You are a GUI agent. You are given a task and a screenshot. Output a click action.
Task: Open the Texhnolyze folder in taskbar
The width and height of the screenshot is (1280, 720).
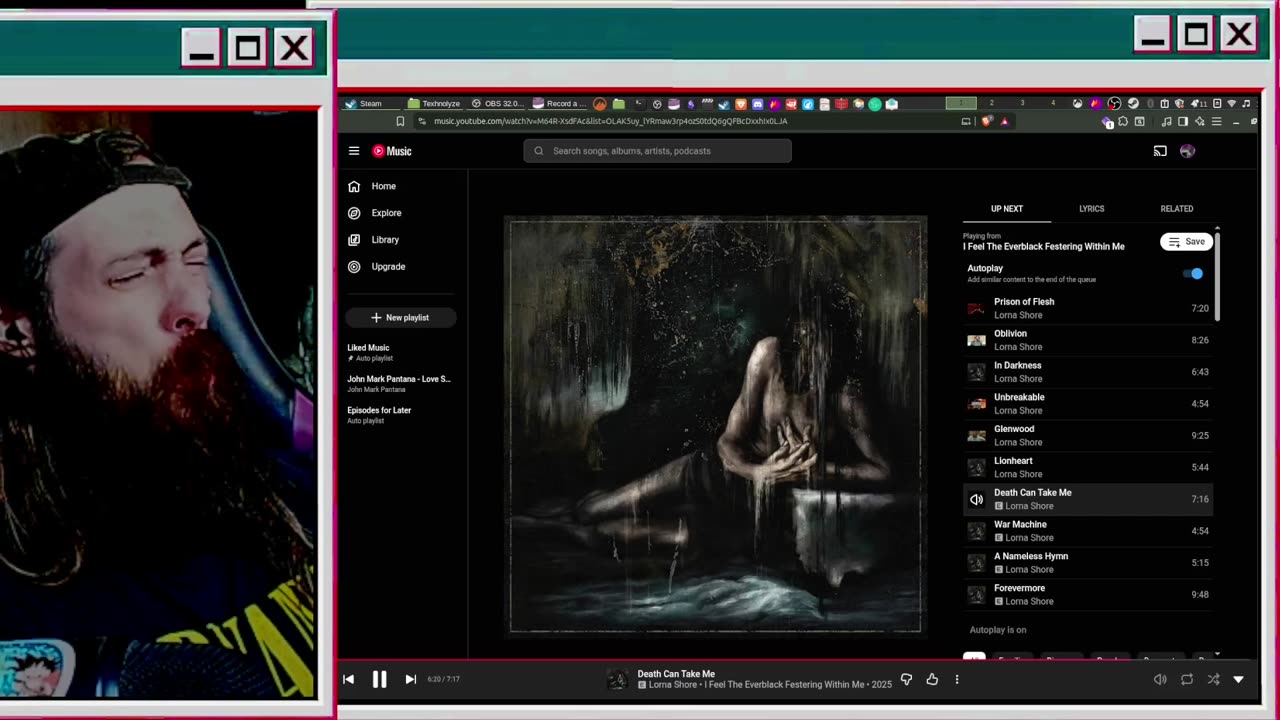434,103
